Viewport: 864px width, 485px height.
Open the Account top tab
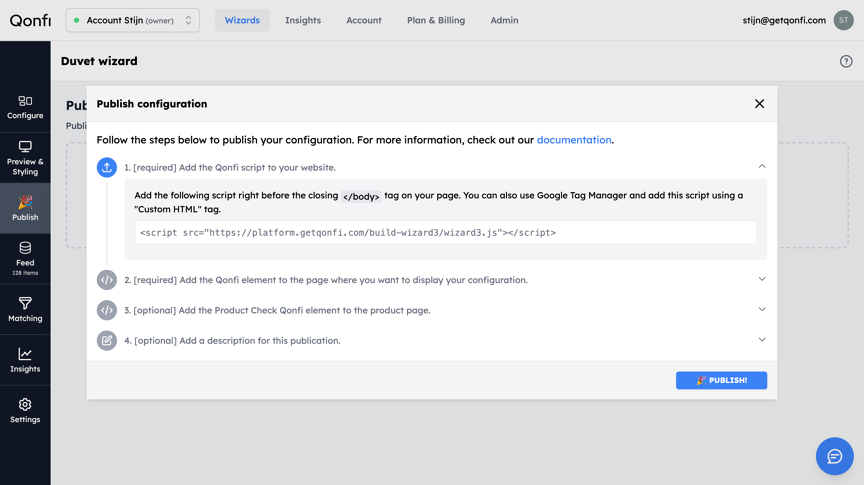pos(364,20)
